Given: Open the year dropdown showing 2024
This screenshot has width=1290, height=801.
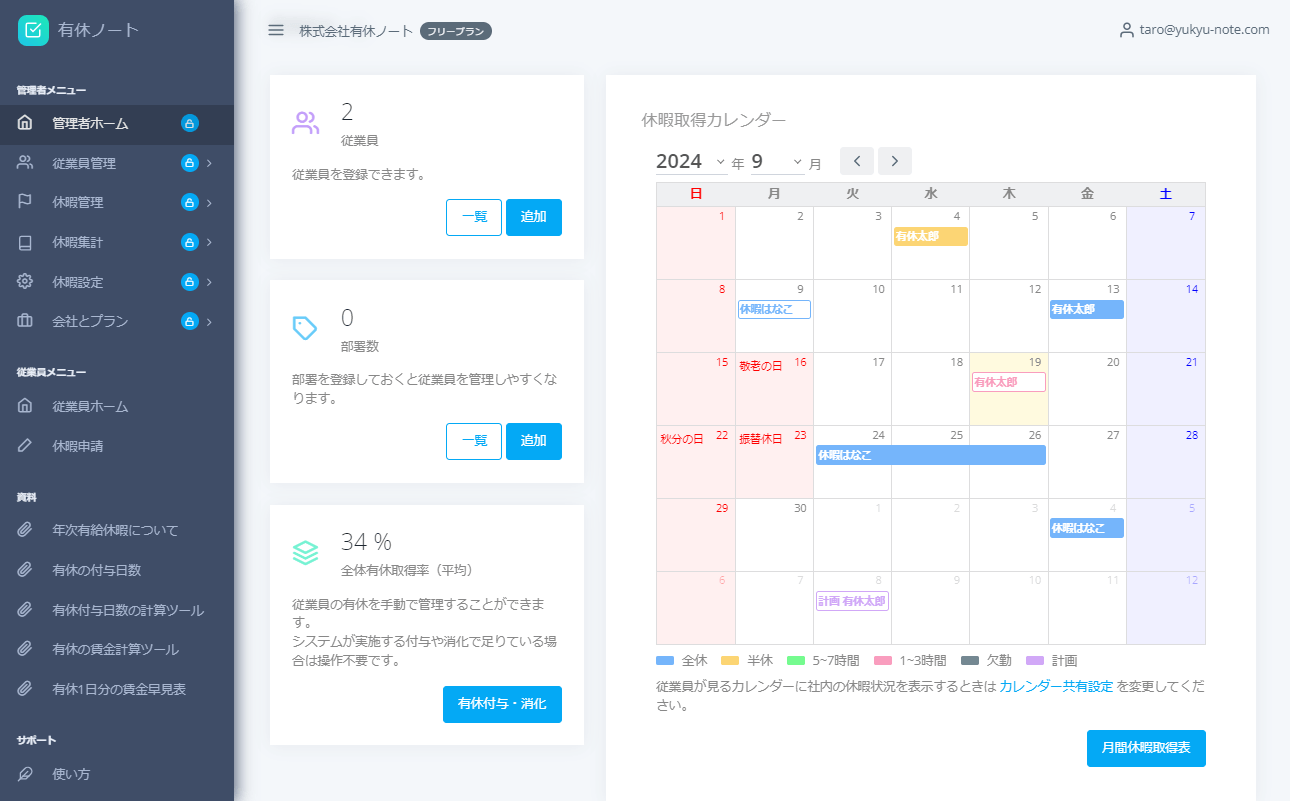Looking at the screenshot, I should (691, 161).
